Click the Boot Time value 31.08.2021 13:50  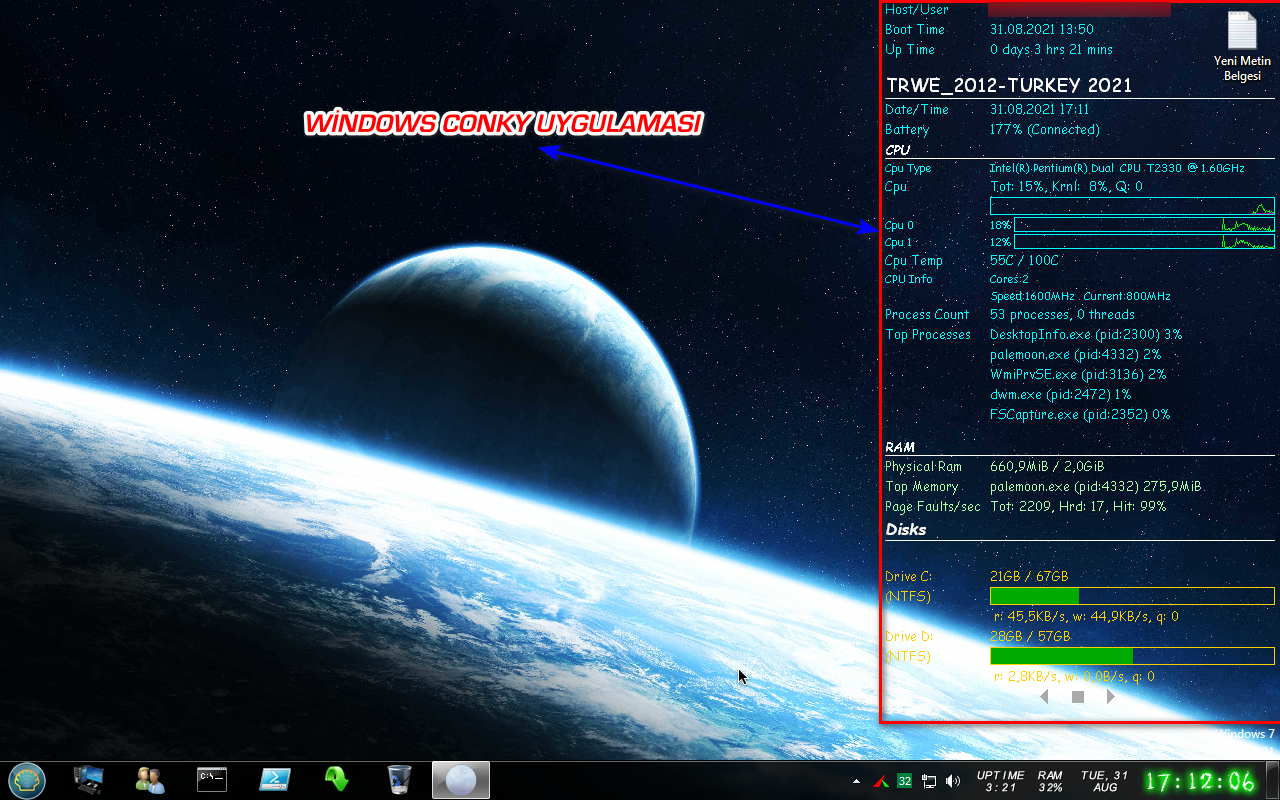coord(1041,30)
